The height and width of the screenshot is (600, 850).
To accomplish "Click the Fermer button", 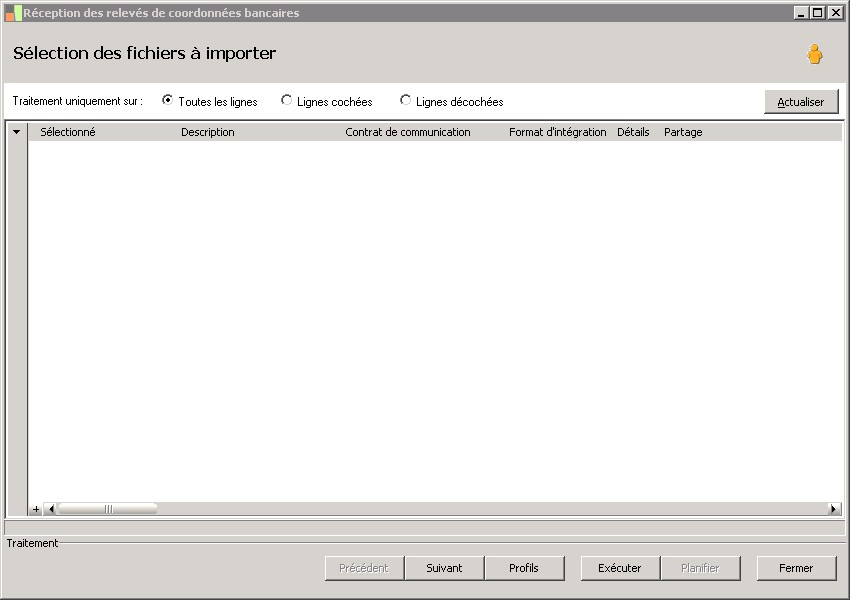I will pos(796,568).
